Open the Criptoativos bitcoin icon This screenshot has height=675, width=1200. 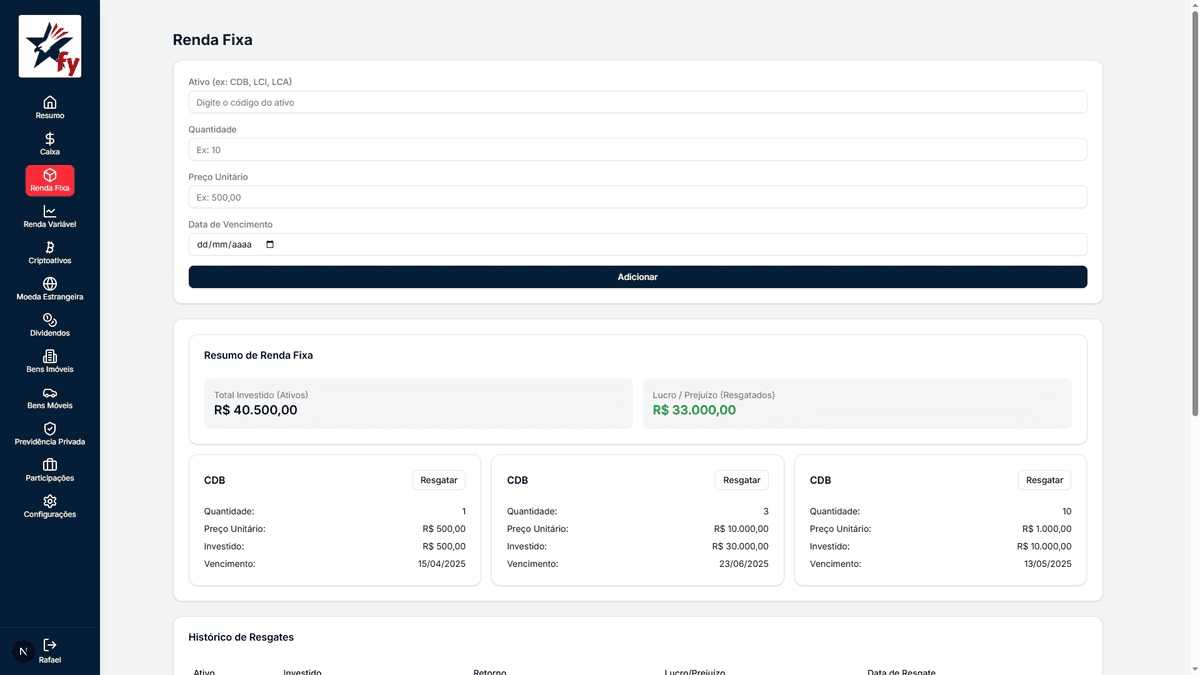[x=50, y=247]
